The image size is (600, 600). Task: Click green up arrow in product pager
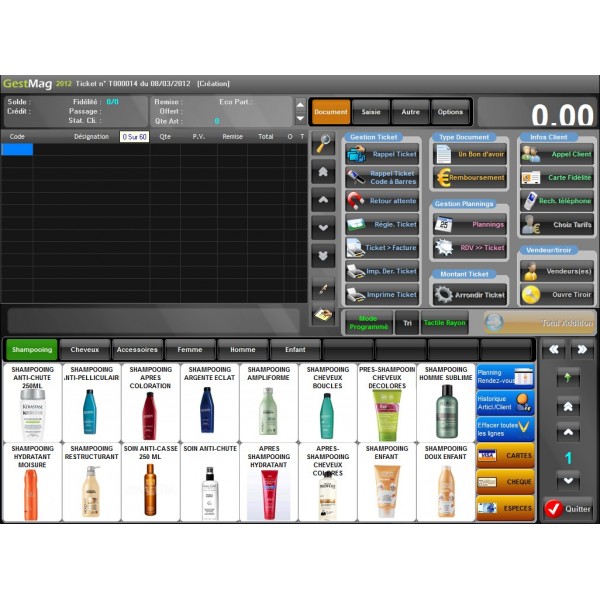568,378
